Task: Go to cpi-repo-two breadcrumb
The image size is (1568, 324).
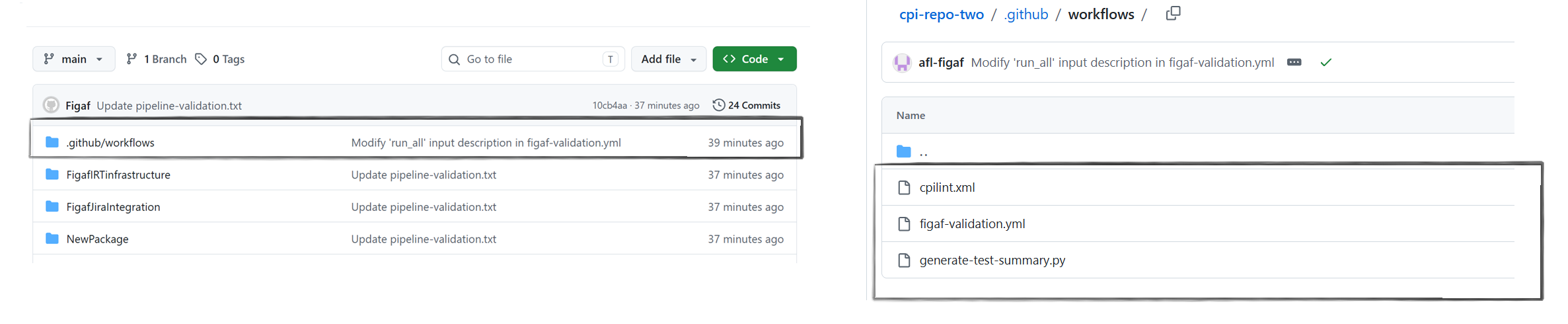Action: [941, 14]
